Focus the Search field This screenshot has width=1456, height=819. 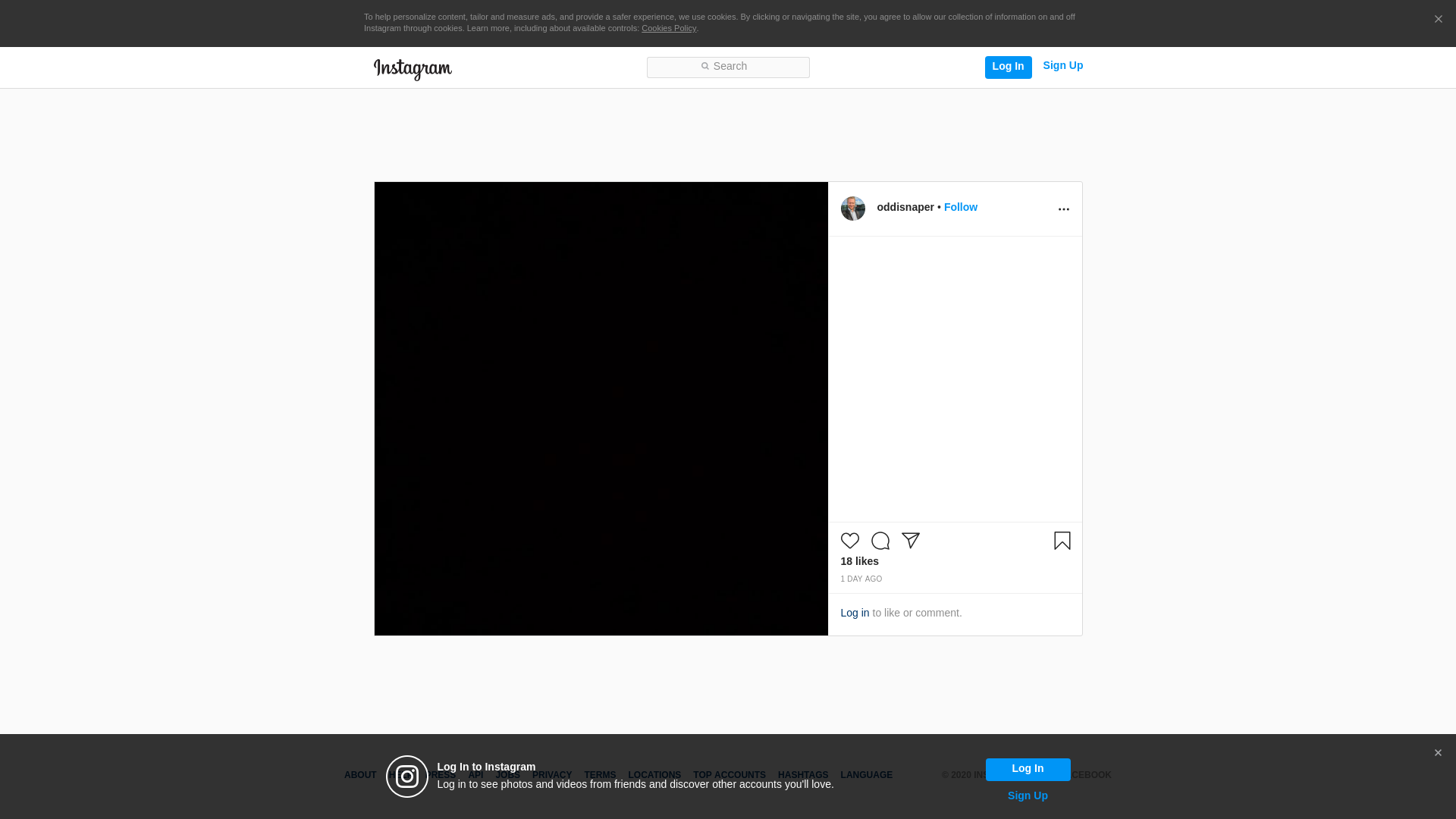click(728, 67)
